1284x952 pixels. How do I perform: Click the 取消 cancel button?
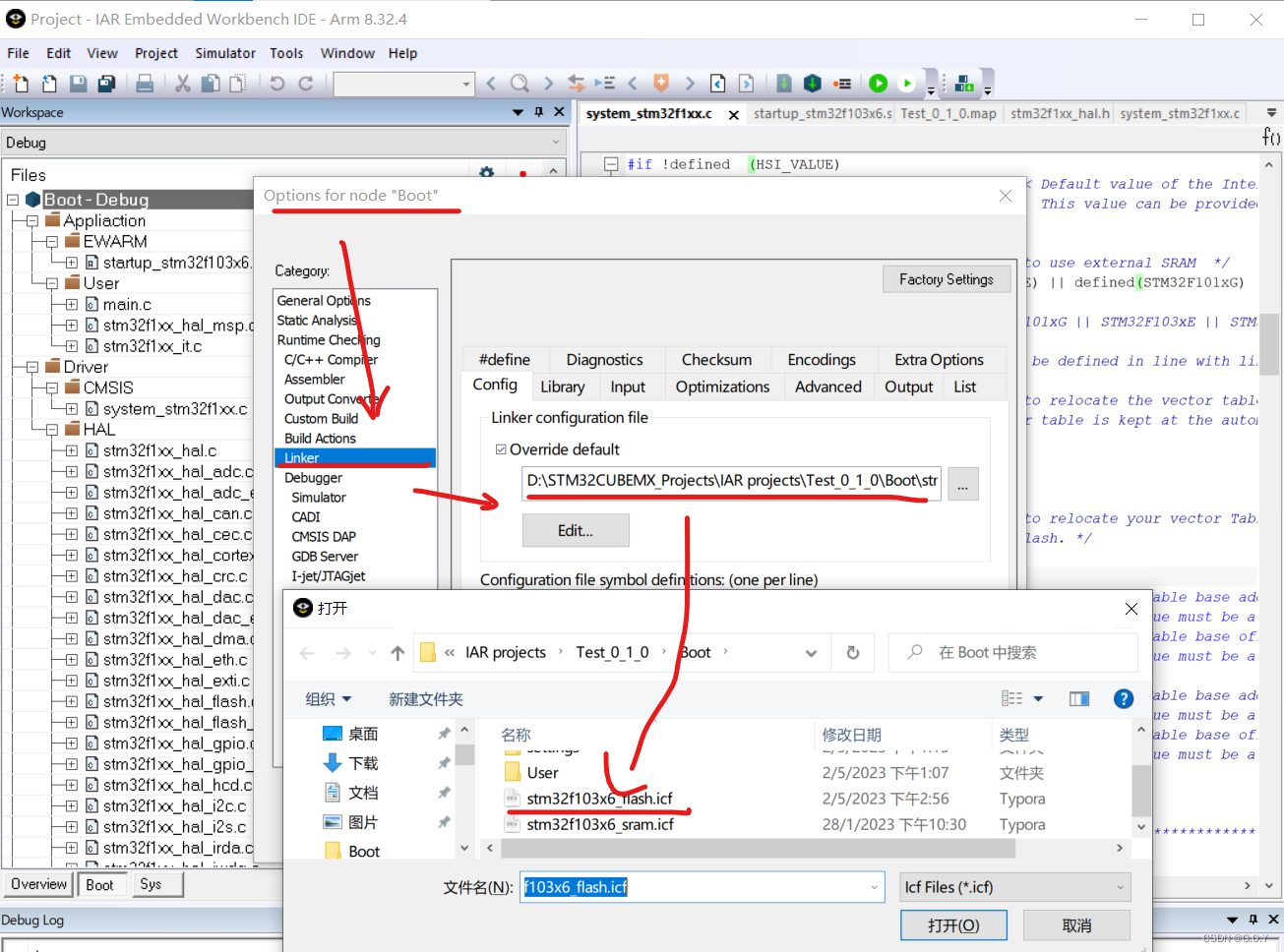[1076, 925]
